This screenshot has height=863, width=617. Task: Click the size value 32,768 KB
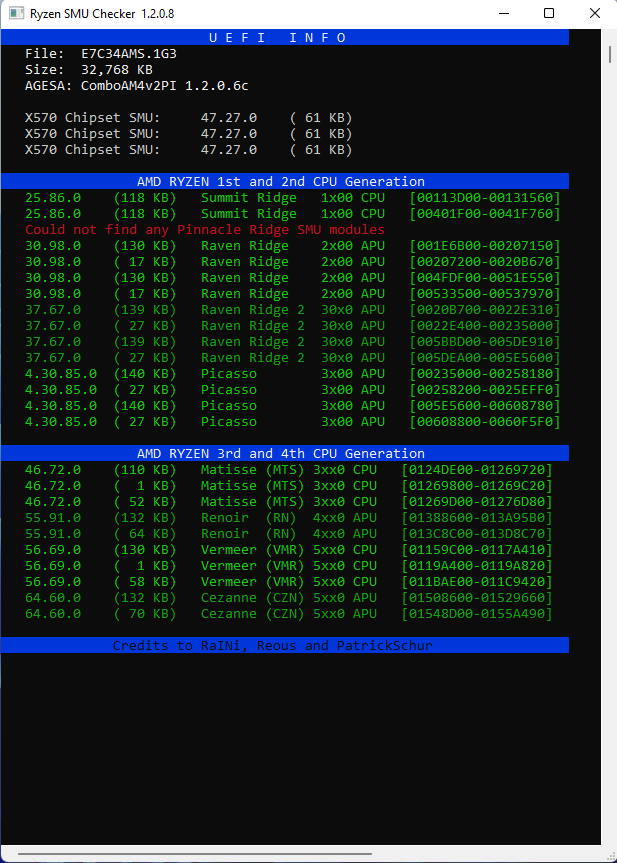[x=117, y=70]
